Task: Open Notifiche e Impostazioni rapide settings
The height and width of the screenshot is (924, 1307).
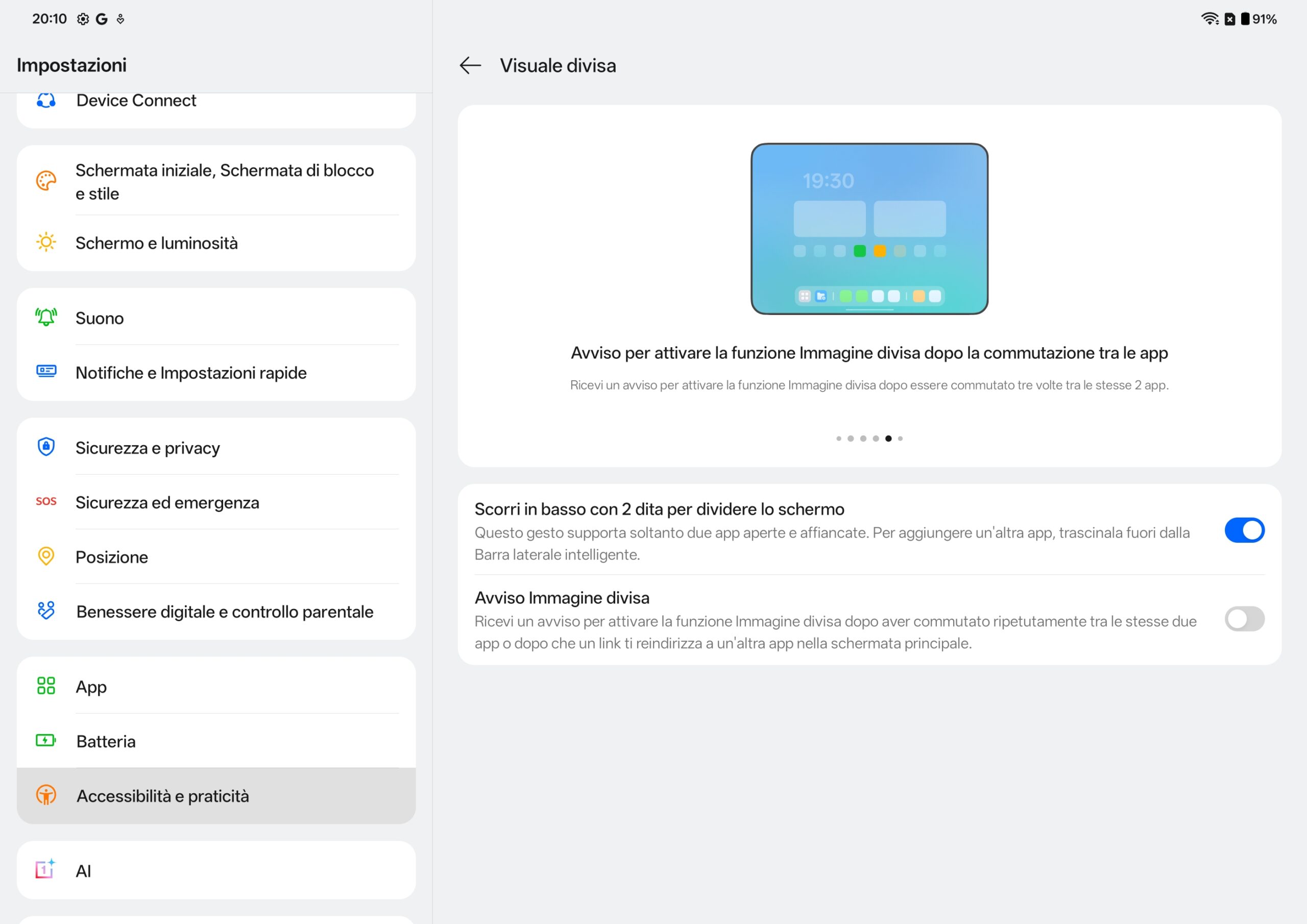Action: [191, 373]
